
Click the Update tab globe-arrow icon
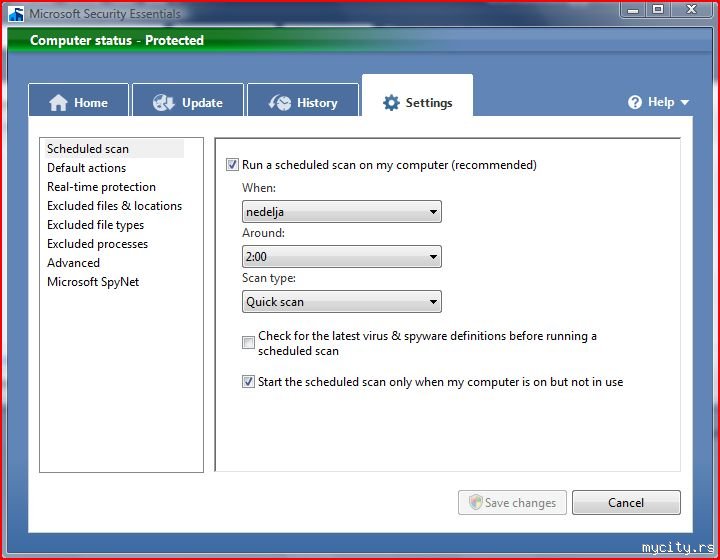(x=163, y=102)
